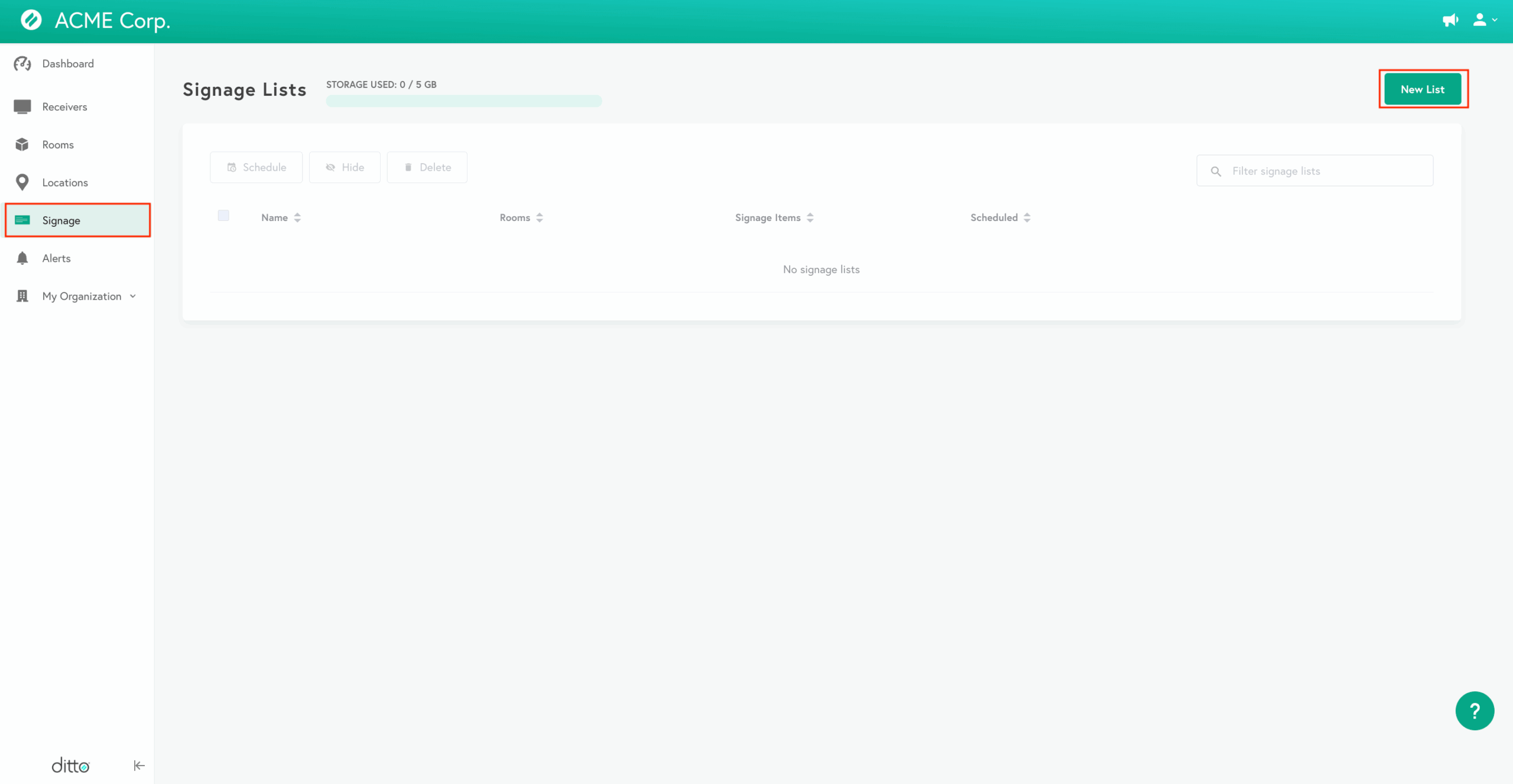This screenshot has width=1513, height=784.
Task: Create a list with New List button
Action: pos(1422,90)
